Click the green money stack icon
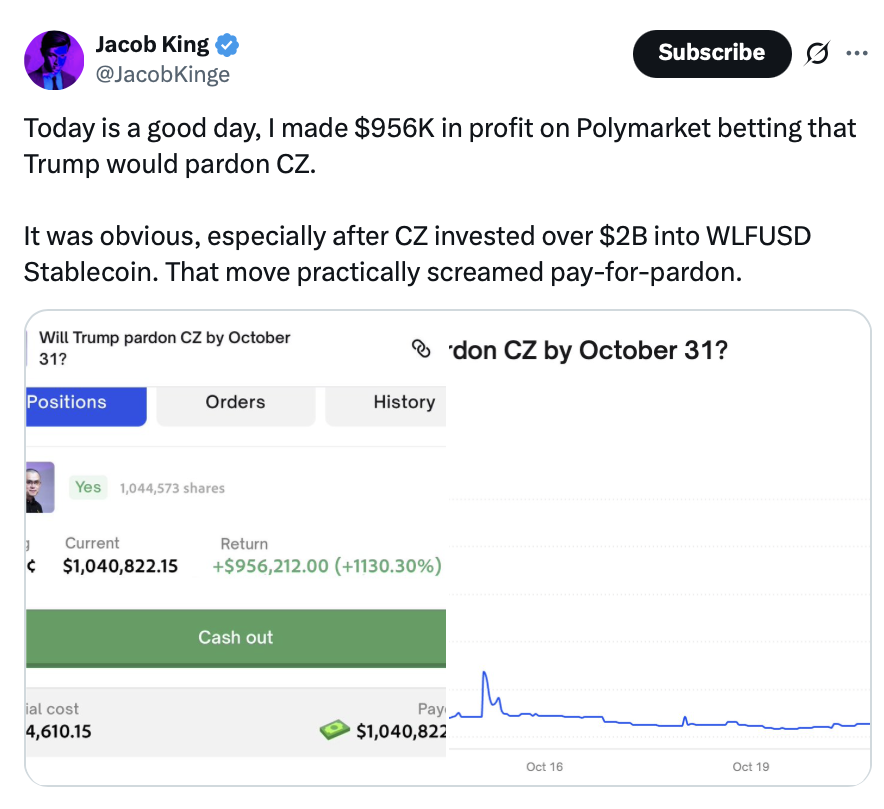 (335, 732)
